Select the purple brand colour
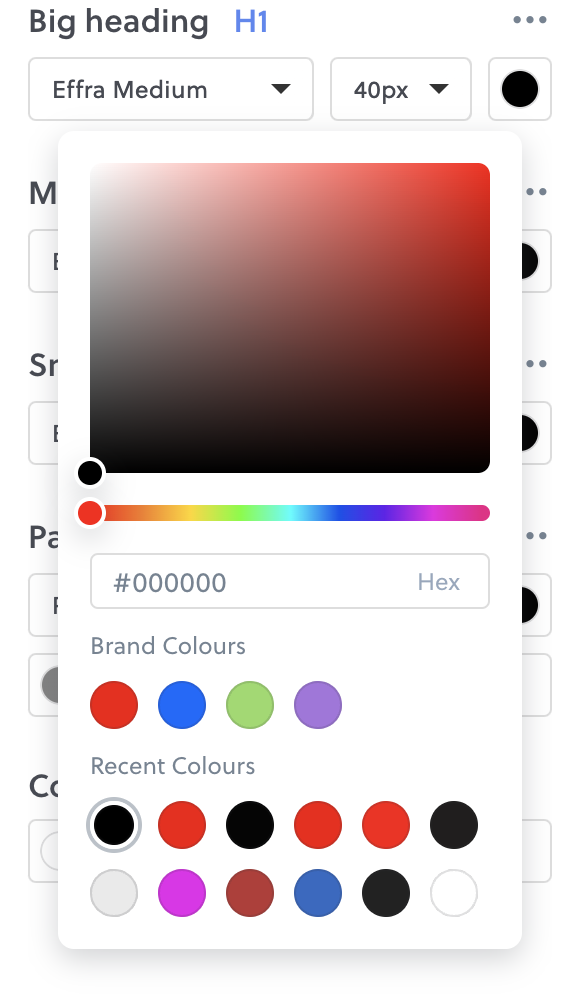Image resolution: width=574 pixels, height=1004 pixels. (318, 704)
